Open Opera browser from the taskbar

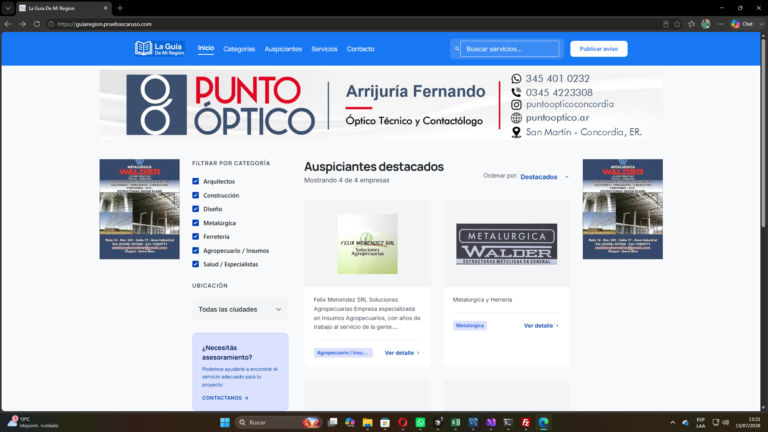(x=403, y=422)
